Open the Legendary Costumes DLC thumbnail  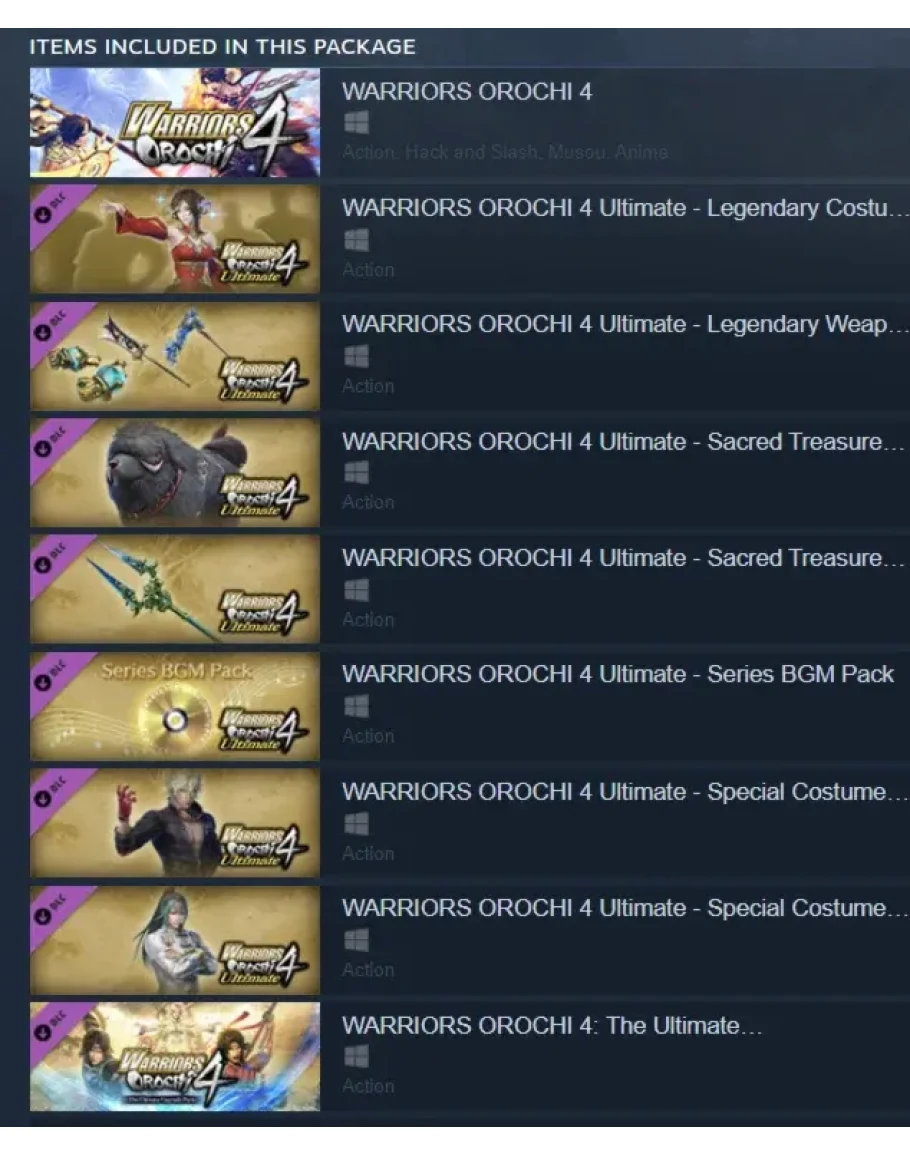pos(175,239)
